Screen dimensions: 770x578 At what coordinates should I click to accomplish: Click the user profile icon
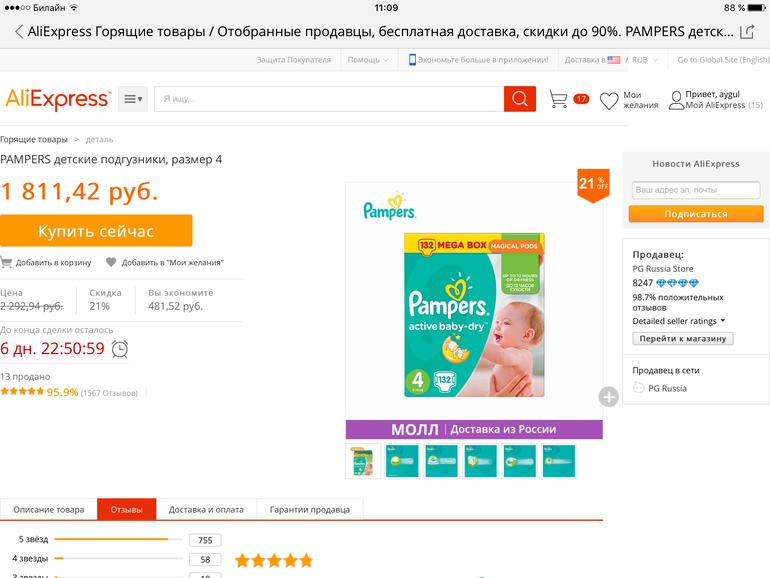click(x=676, y=100)
